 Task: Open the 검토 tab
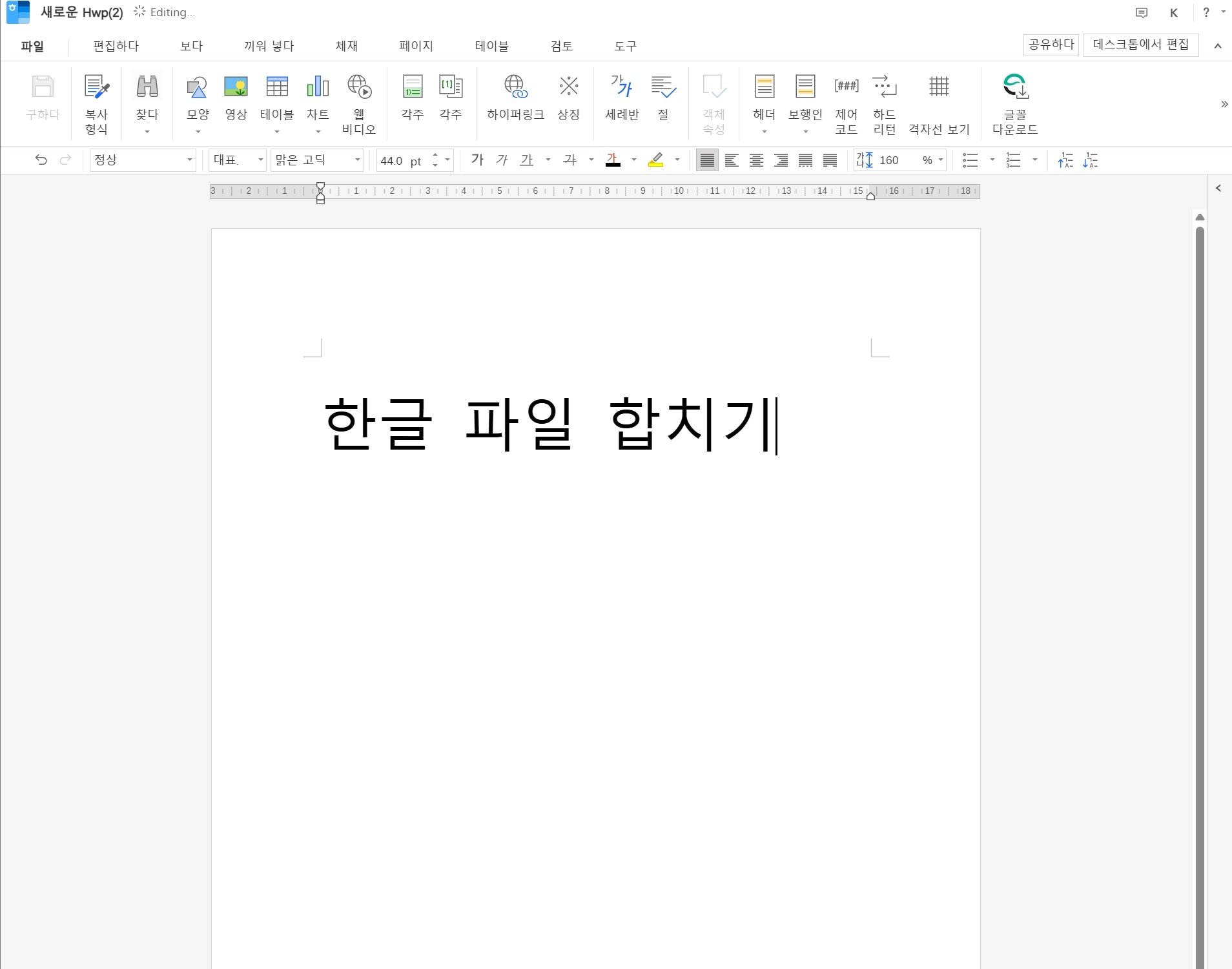point(562,46)
